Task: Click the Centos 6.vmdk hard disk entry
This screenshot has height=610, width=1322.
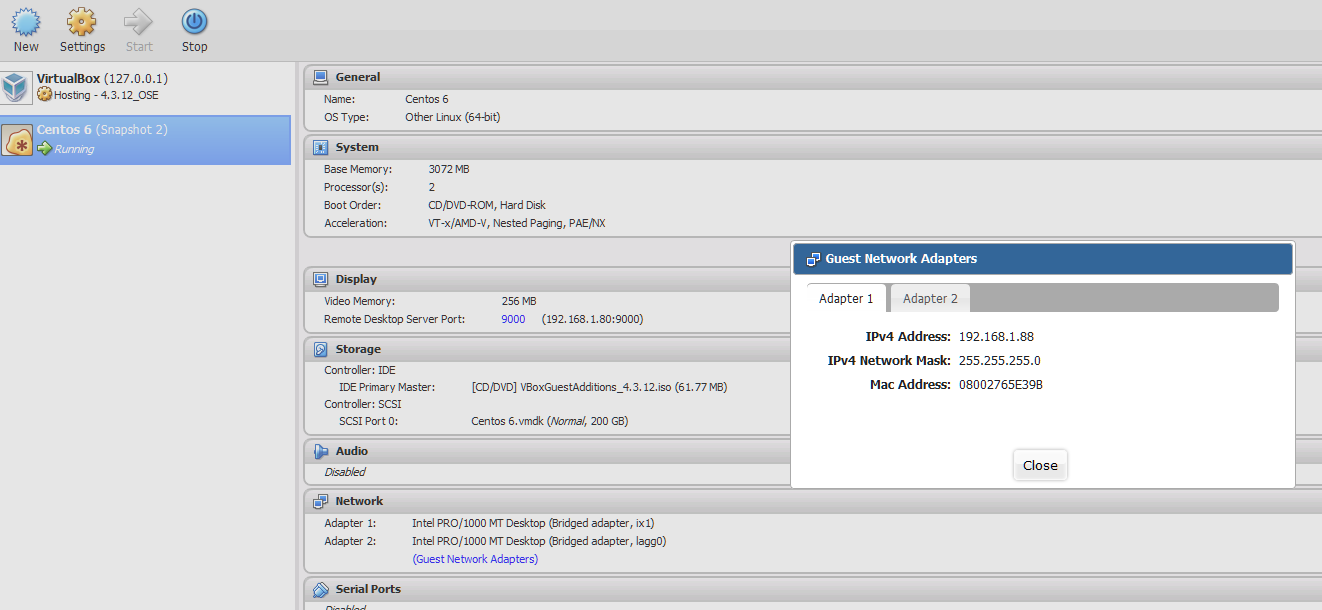Action: tap(549, 421)
